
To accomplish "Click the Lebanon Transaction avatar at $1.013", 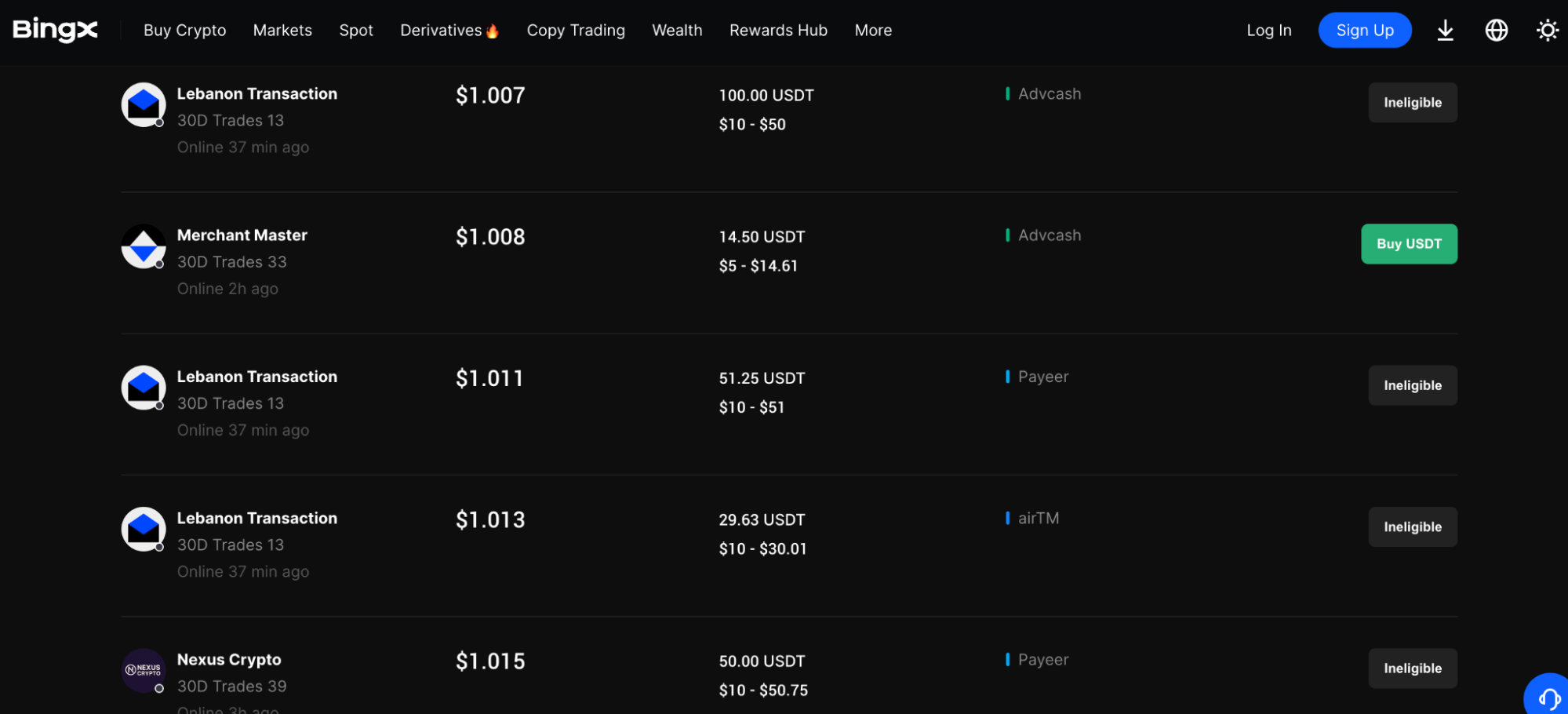I will click(144, 529).
